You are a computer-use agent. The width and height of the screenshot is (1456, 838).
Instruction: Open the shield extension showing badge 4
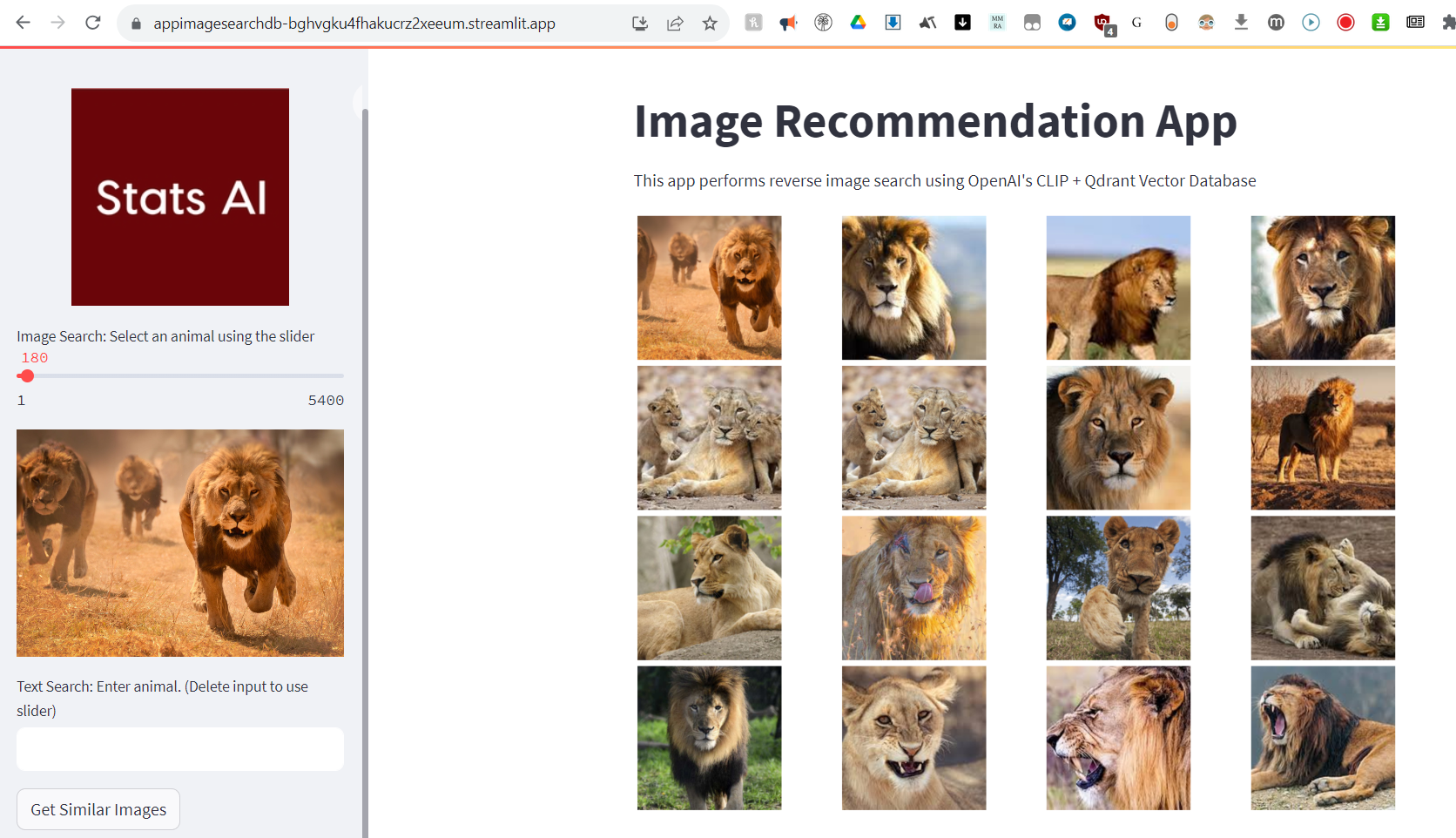point(1102,23)
